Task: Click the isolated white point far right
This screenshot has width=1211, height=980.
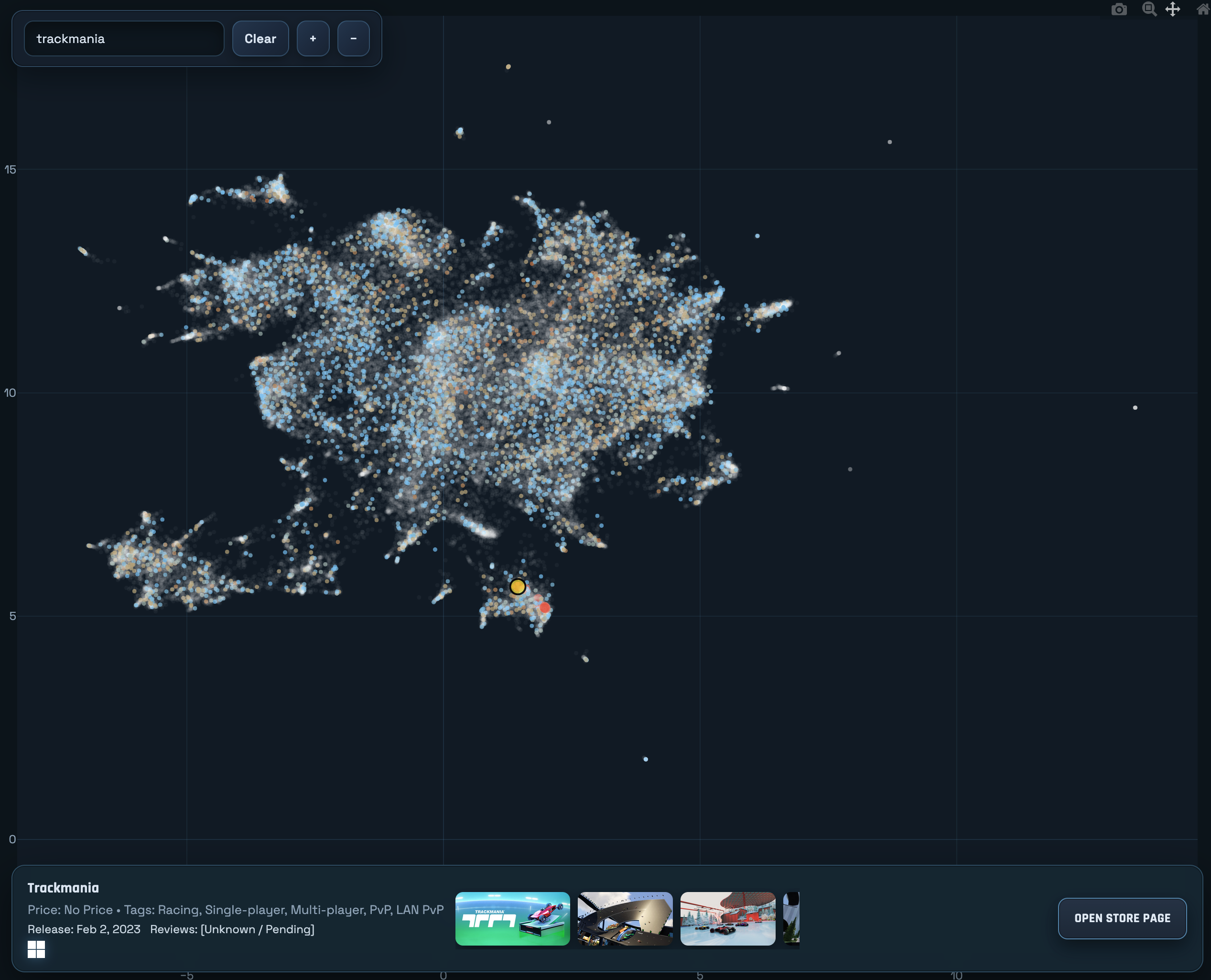Action: 1135,408
